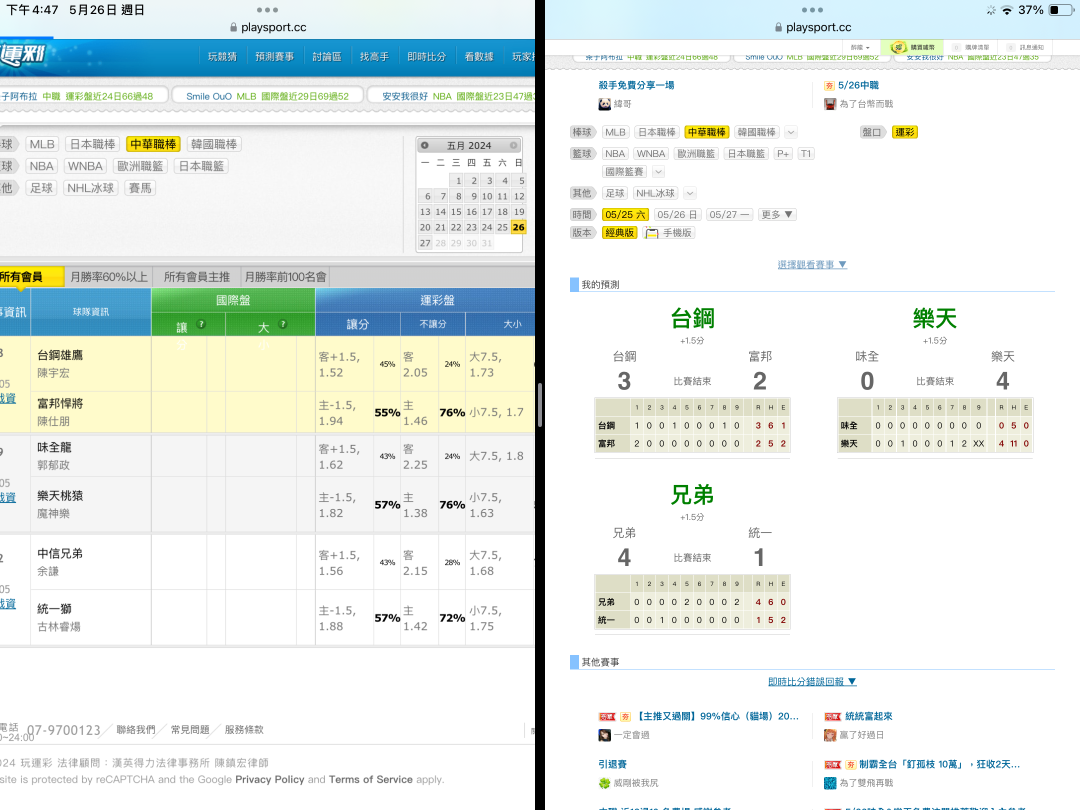Click Privacy Policy link in the footer

point(270,780)
